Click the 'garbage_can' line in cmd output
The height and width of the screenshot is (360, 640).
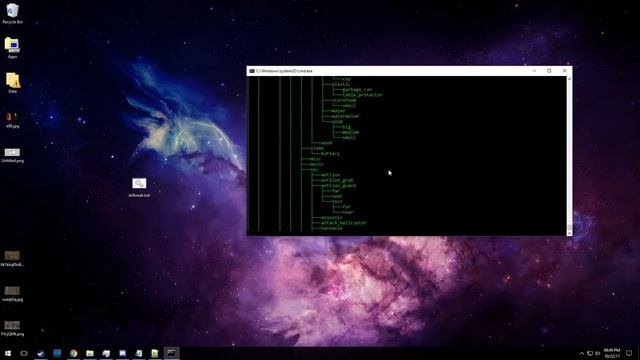point(357,89)
